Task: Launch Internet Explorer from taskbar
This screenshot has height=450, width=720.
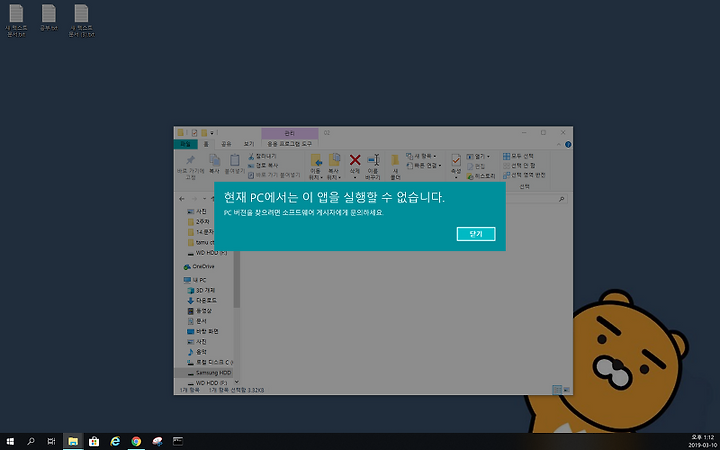Action: click(x=115, y=441)
